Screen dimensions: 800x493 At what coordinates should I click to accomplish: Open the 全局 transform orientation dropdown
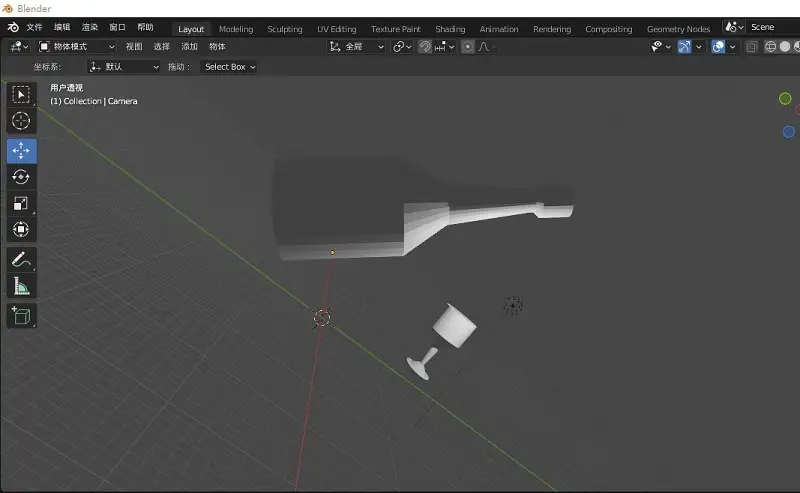tap(356, 47)
